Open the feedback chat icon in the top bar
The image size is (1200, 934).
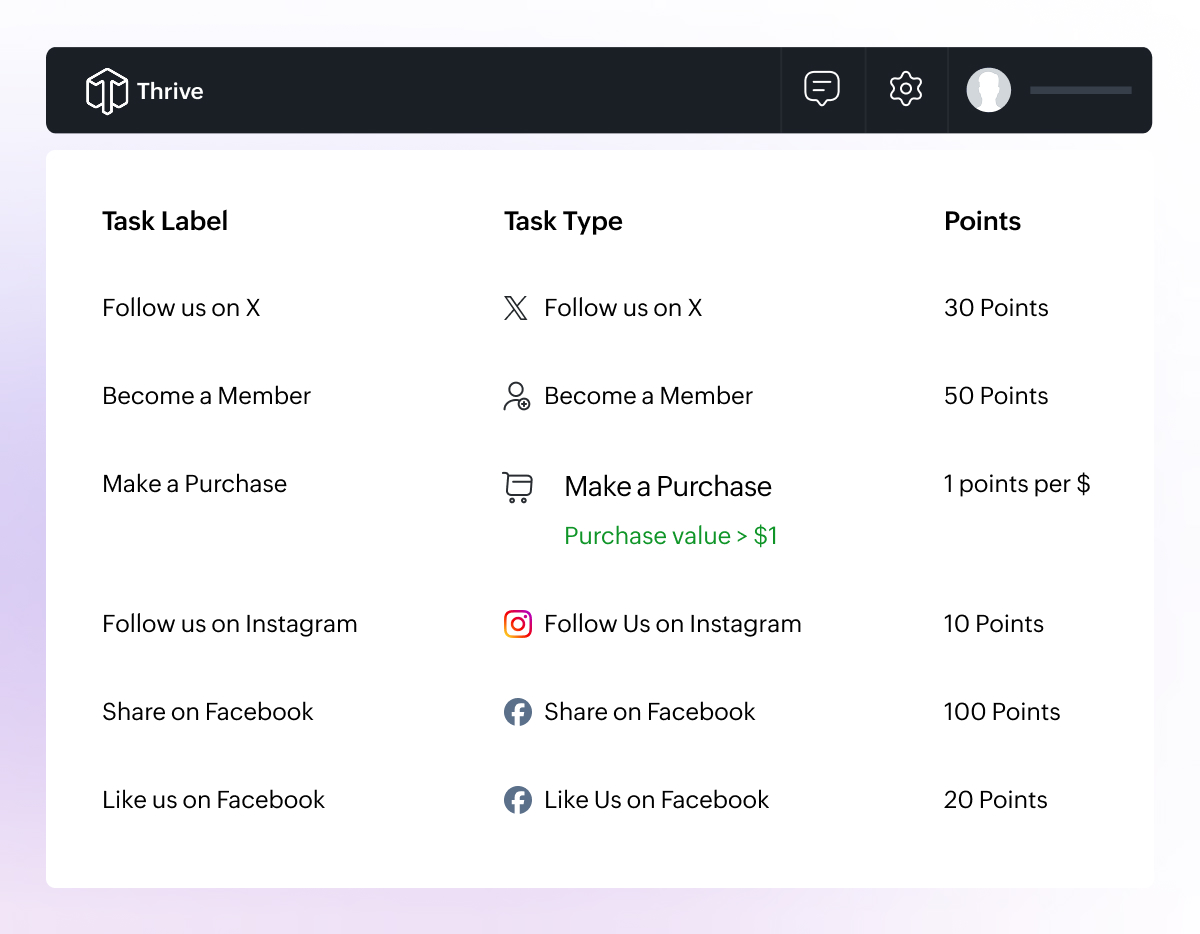click(x=822, y=89)
